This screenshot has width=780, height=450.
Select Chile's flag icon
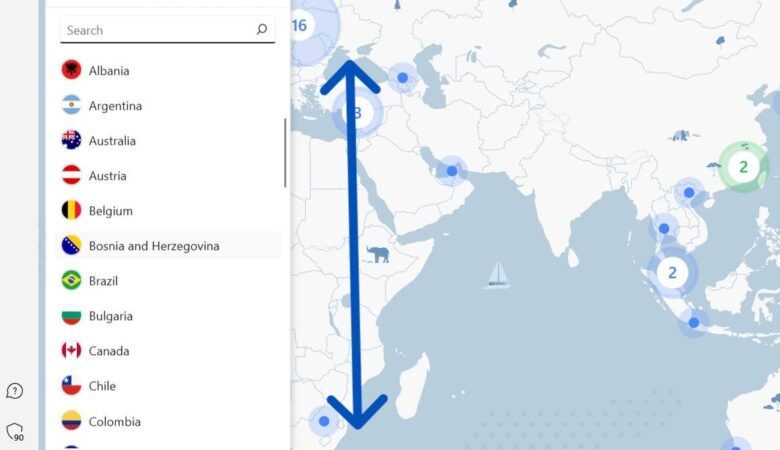pyautogui.click(x=71, y=385)
